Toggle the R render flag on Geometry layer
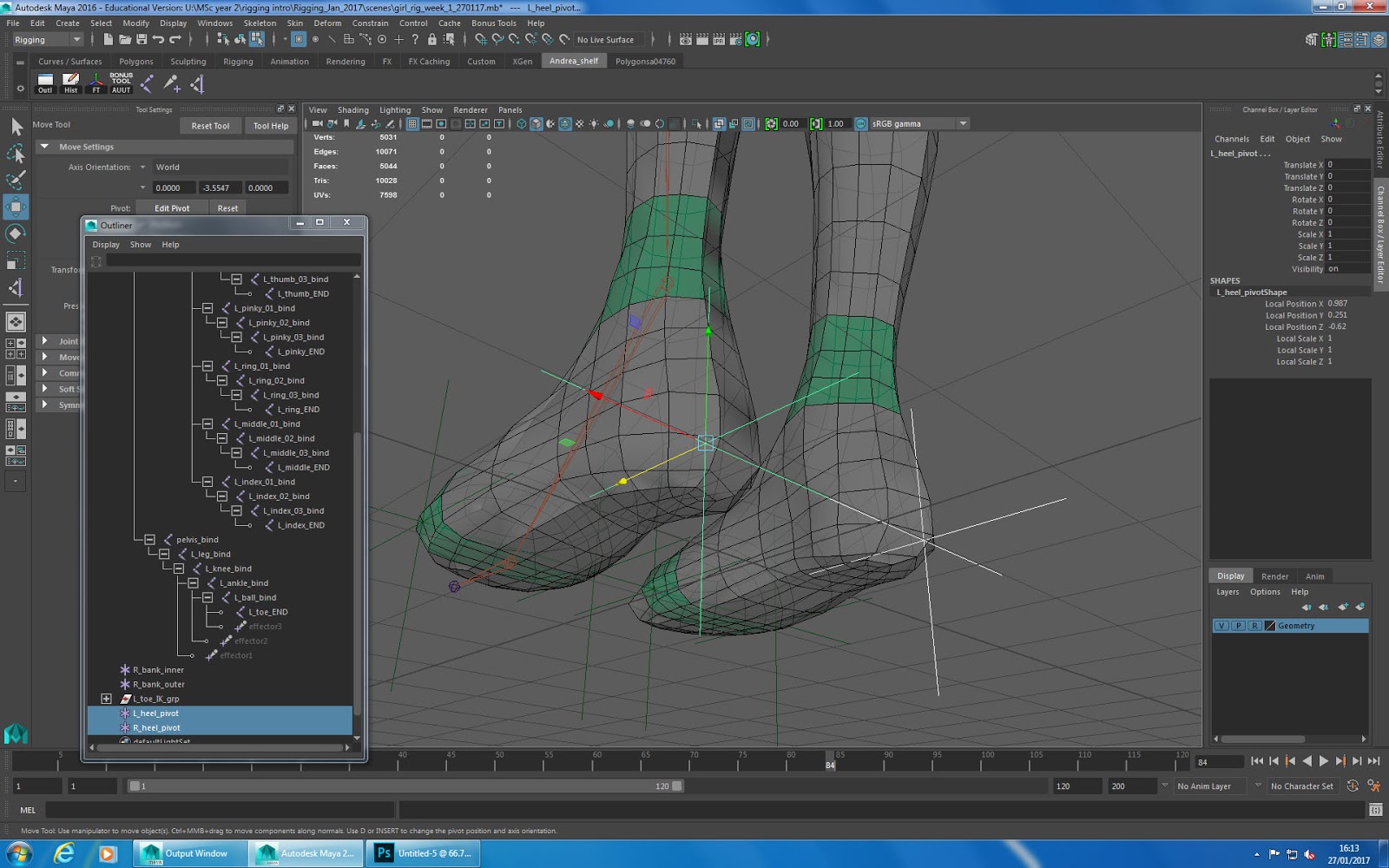1389x868 pixels. 1254,624
